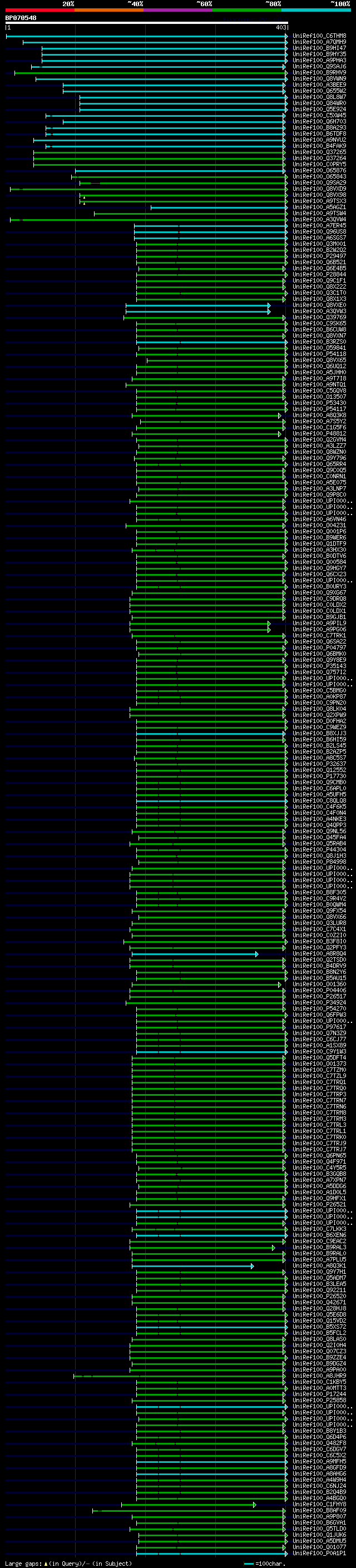Screen dimensions: 356x1568
Task: Open hit UniRef100_Q01077
Action: pyautogui.click(x=319, y=1547)
